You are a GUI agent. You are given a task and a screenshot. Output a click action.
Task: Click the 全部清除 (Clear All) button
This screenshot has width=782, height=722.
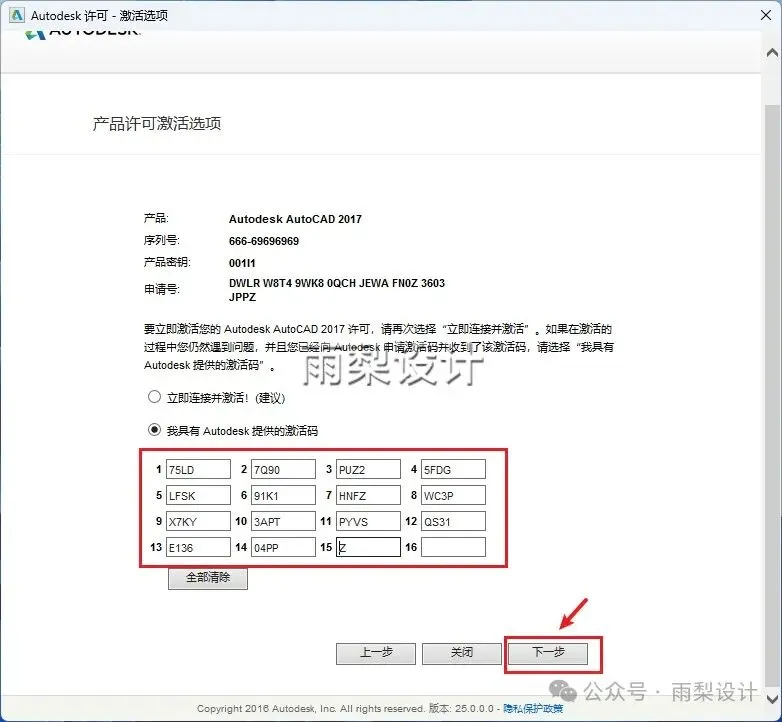click(208, 578)
